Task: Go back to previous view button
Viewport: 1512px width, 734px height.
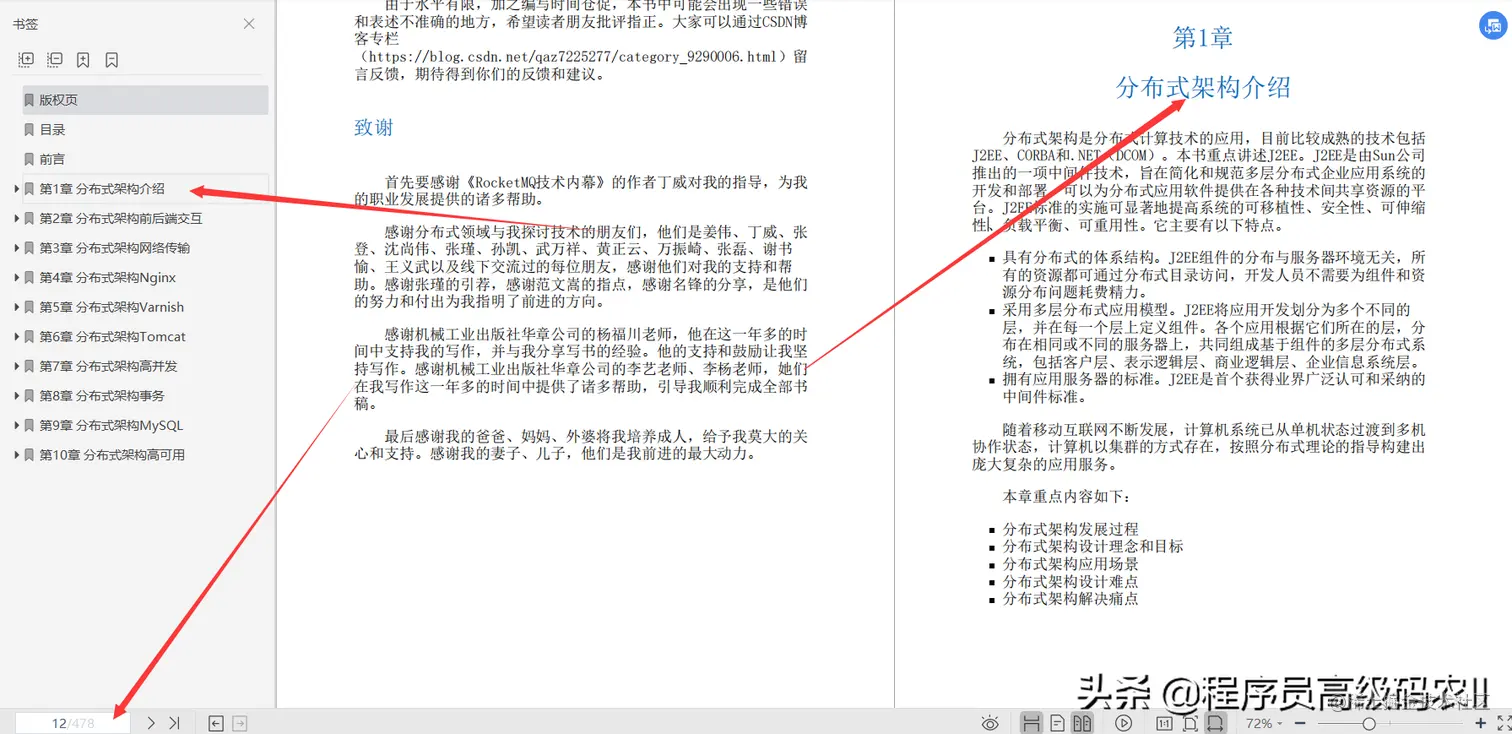Action: coord(216,723)
